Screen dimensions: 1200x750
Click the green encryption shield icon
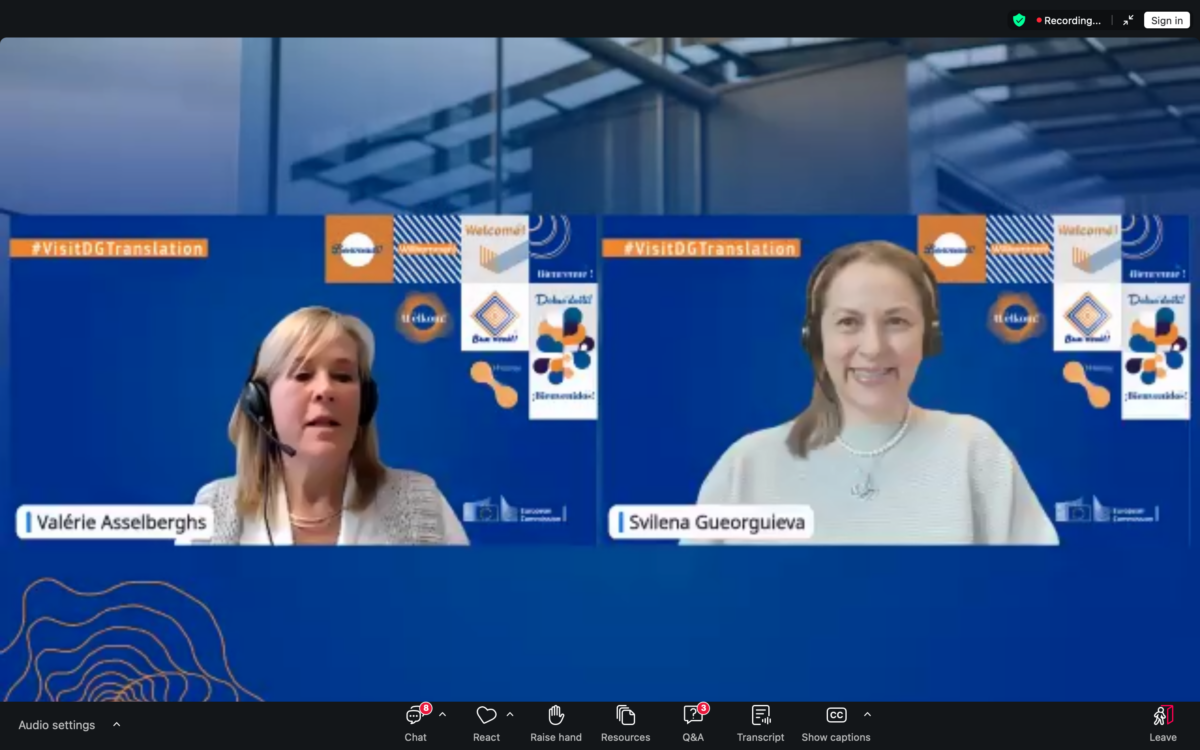click(x=1019, y=20)
